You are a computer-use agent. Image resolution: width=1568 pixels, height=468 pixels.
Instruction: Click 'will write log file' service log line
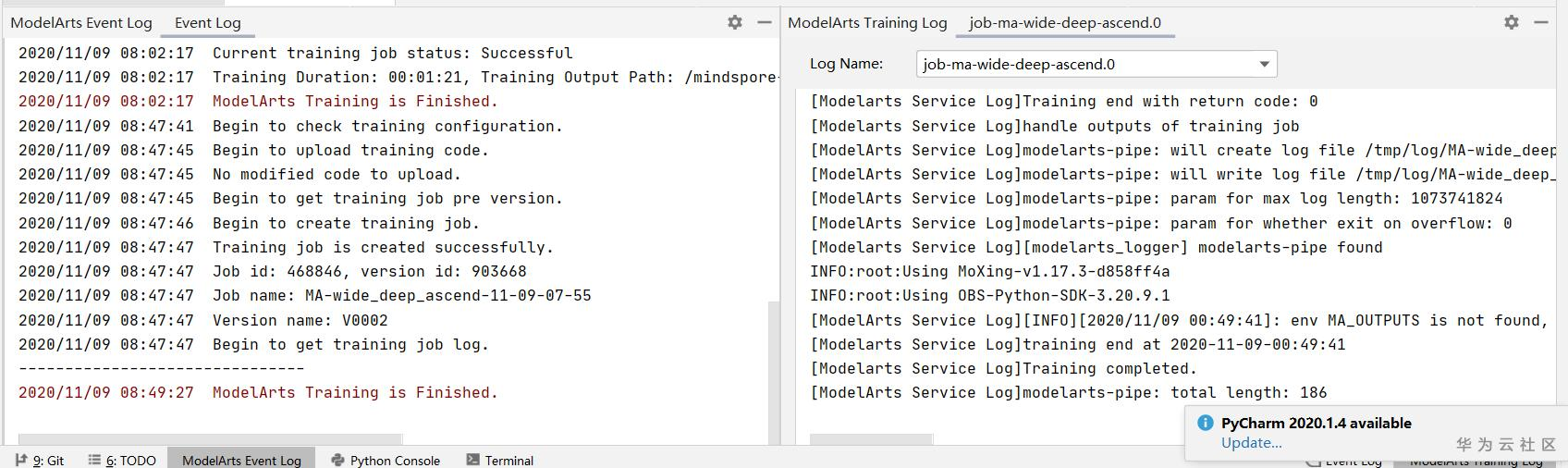point(1183,174)
